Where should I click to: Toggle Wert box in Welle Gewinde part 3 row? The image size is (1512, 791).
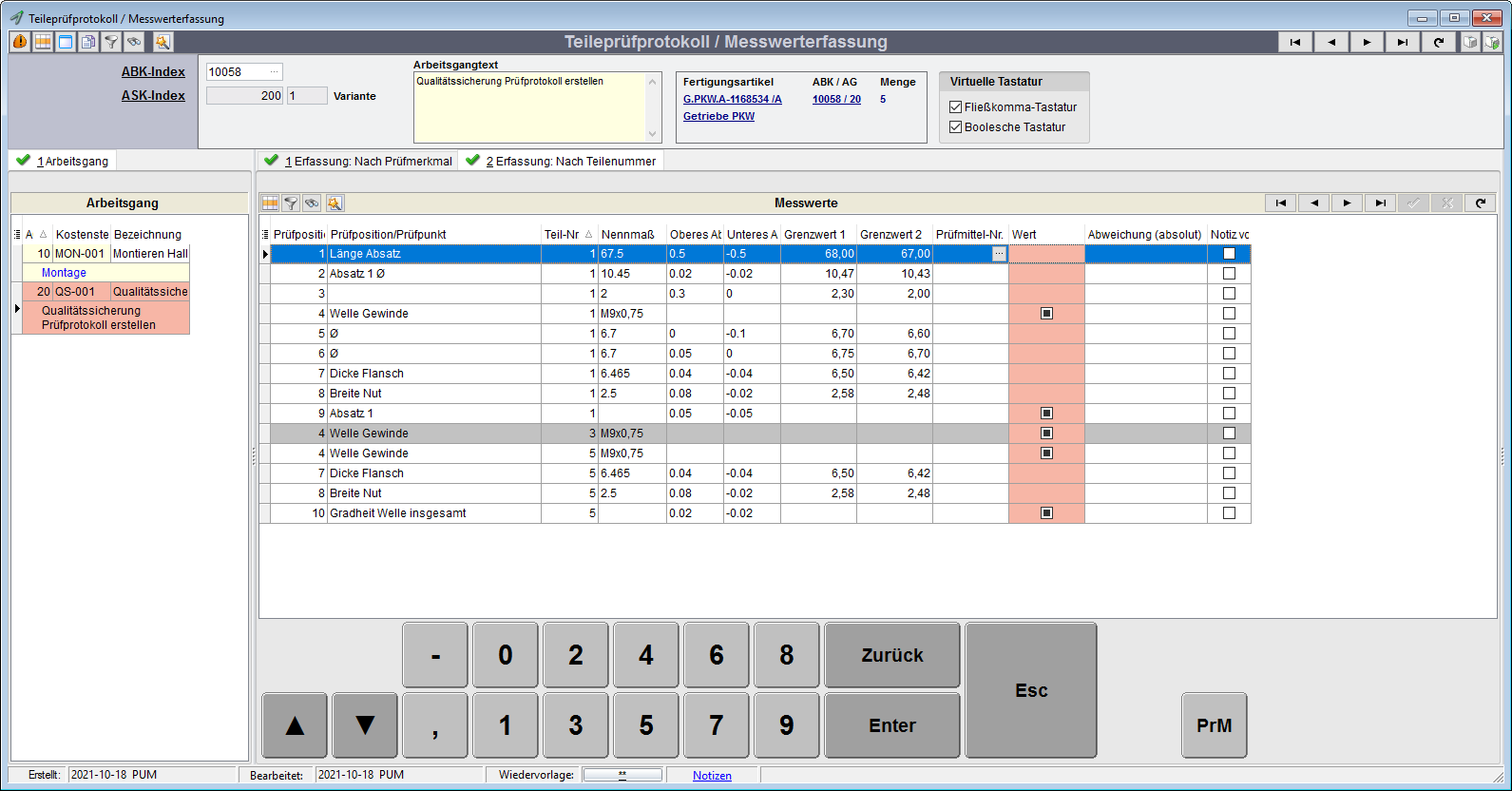(x=1046, y=434)
